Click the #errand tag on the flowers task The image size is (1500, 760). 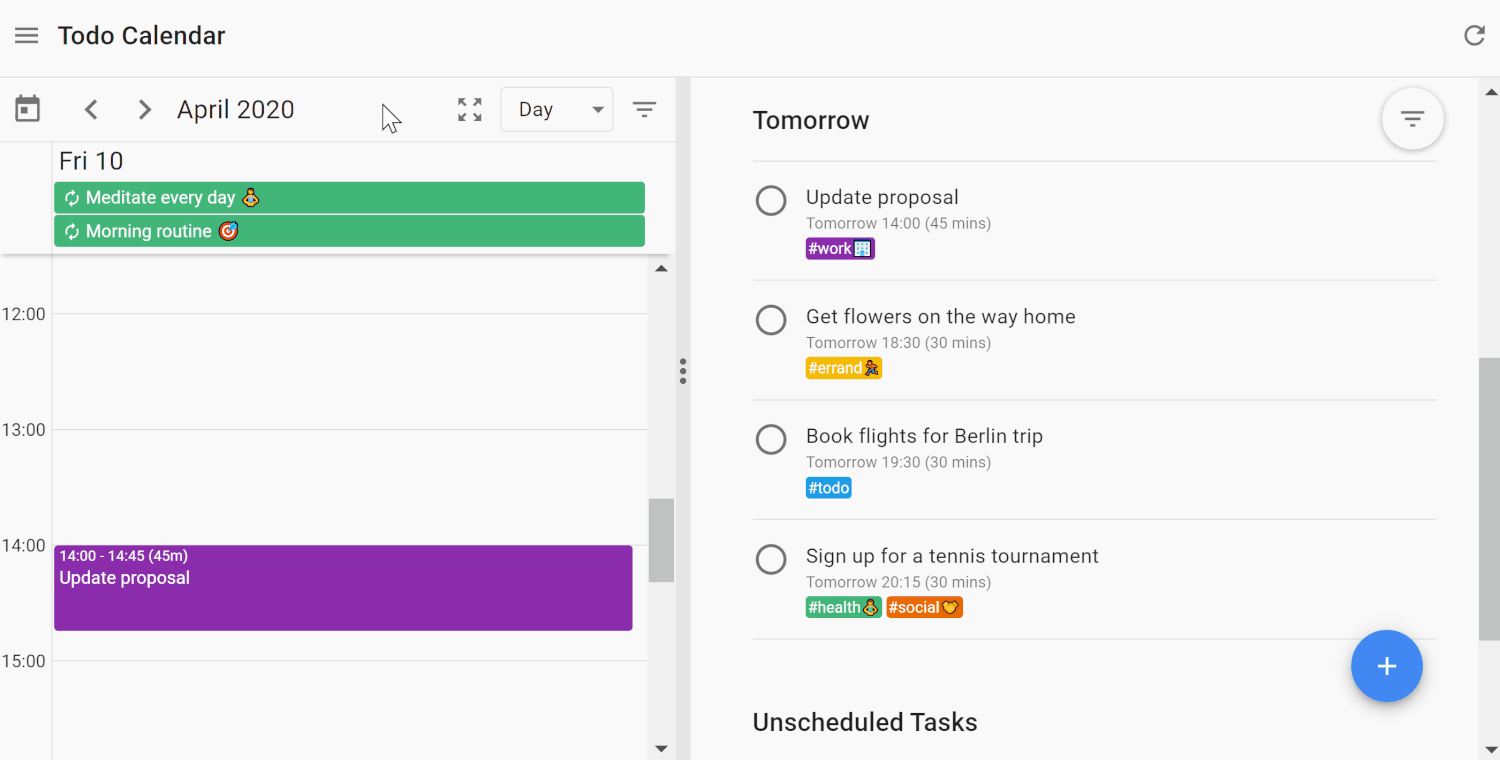pyautogui.click(x=844, y=368)
